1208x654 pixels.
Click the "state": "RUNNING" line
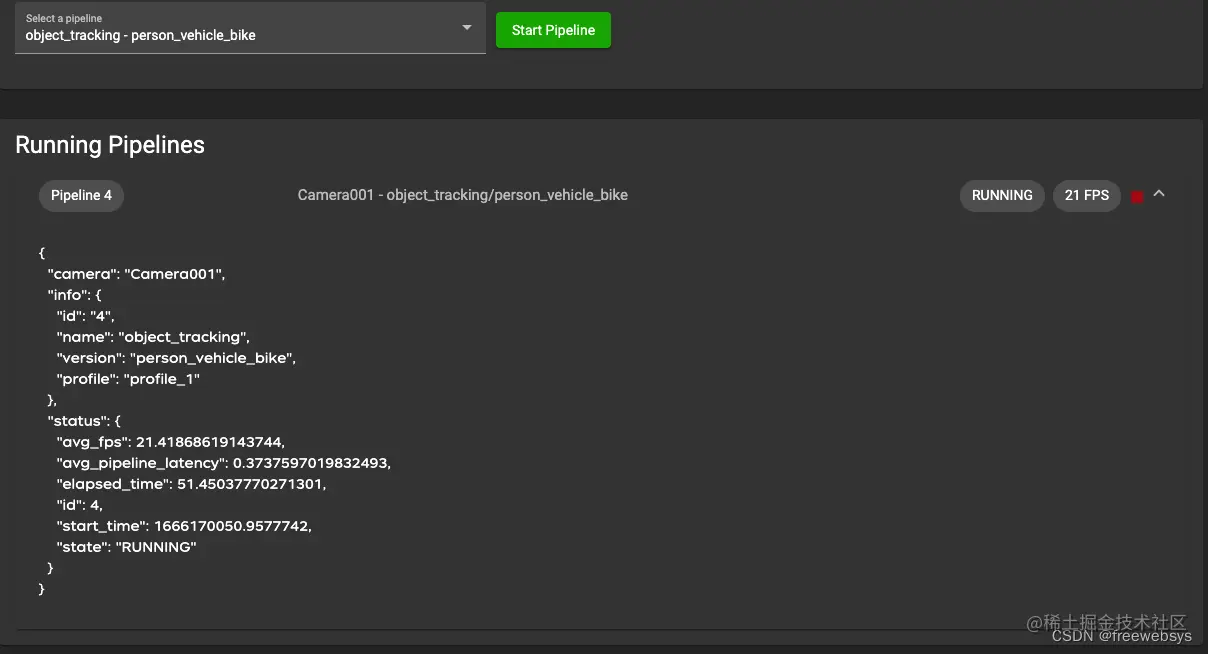pyautogui.click(x=126, y=547)
